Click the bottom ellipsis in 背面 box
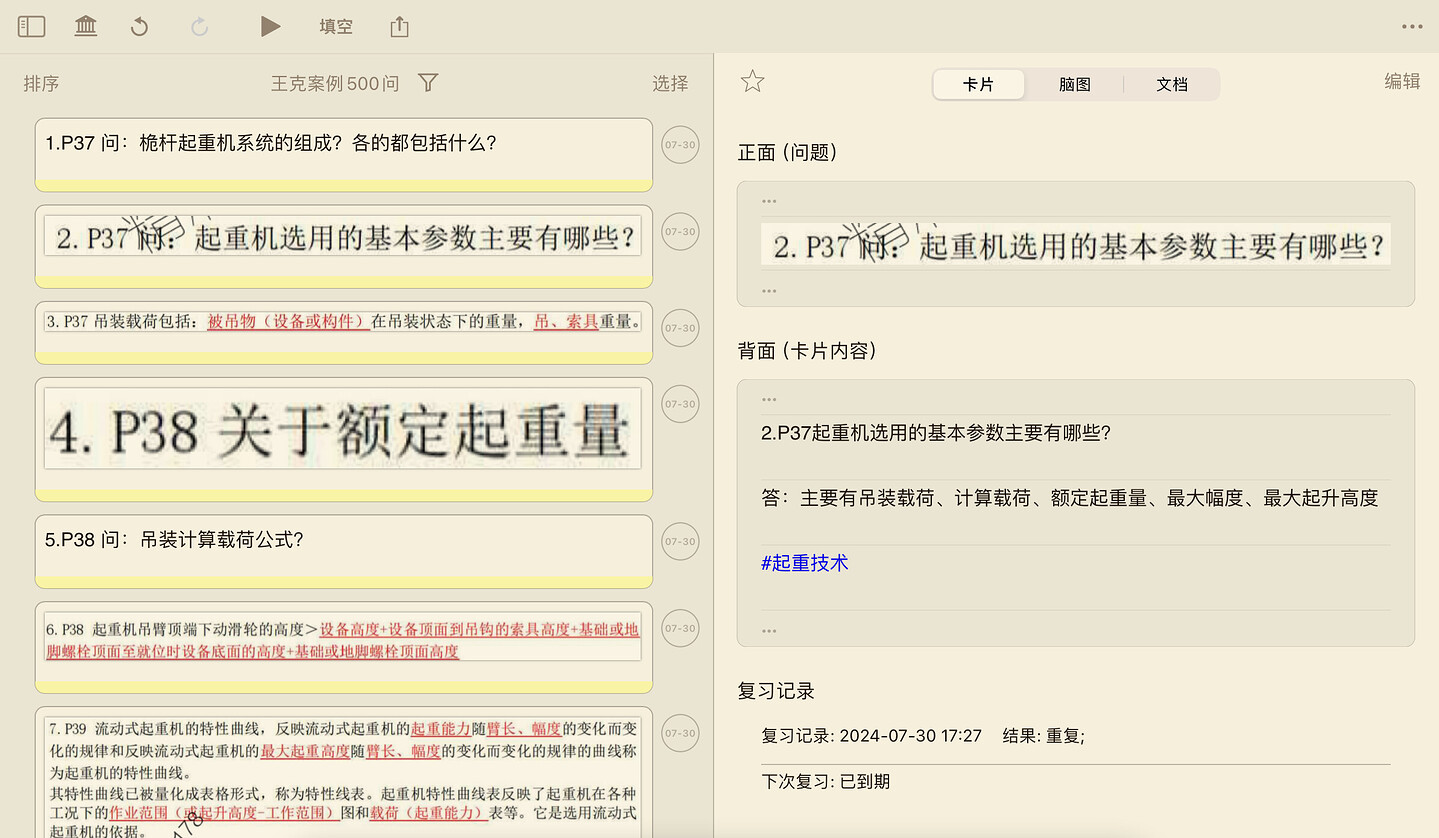This screenshot has width=1439, height=838. click(769, 631)
